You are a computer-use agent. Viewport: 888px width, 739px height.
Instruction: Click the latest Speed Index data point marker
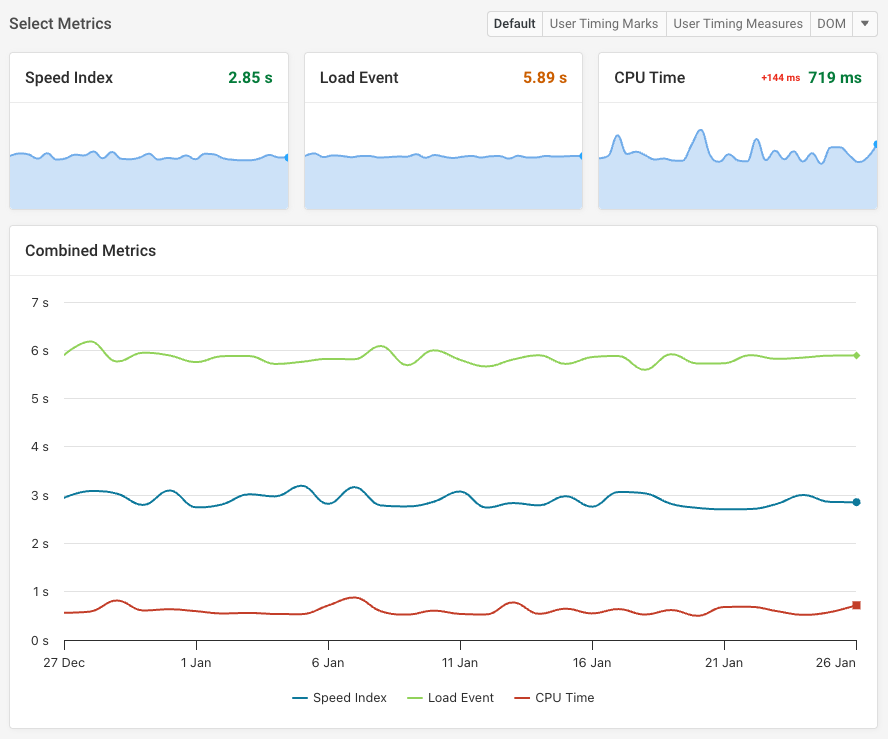(x=855, y=503)
